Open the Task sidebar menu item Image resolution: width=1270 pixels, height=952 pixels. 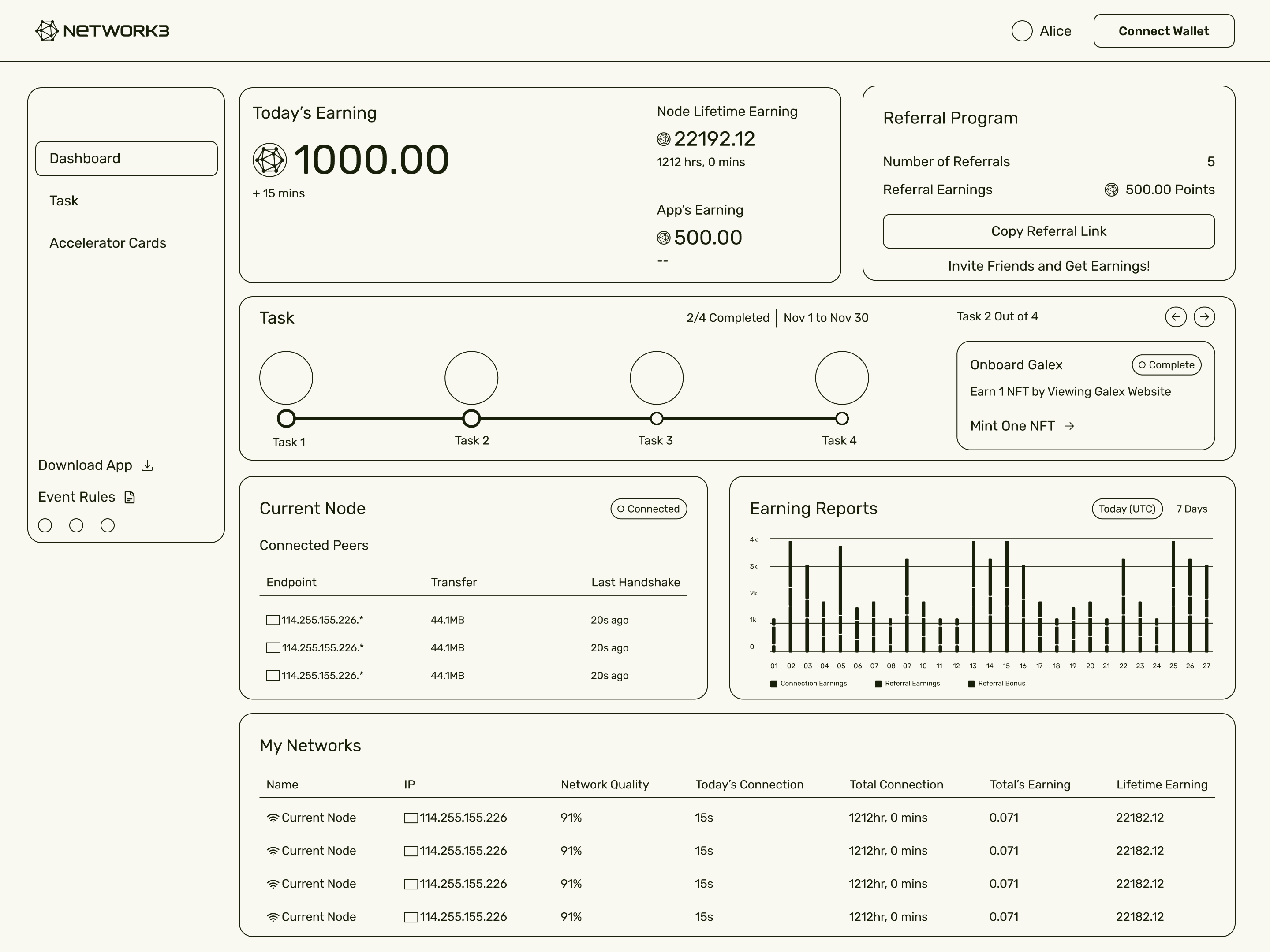[x=64, y=201]
